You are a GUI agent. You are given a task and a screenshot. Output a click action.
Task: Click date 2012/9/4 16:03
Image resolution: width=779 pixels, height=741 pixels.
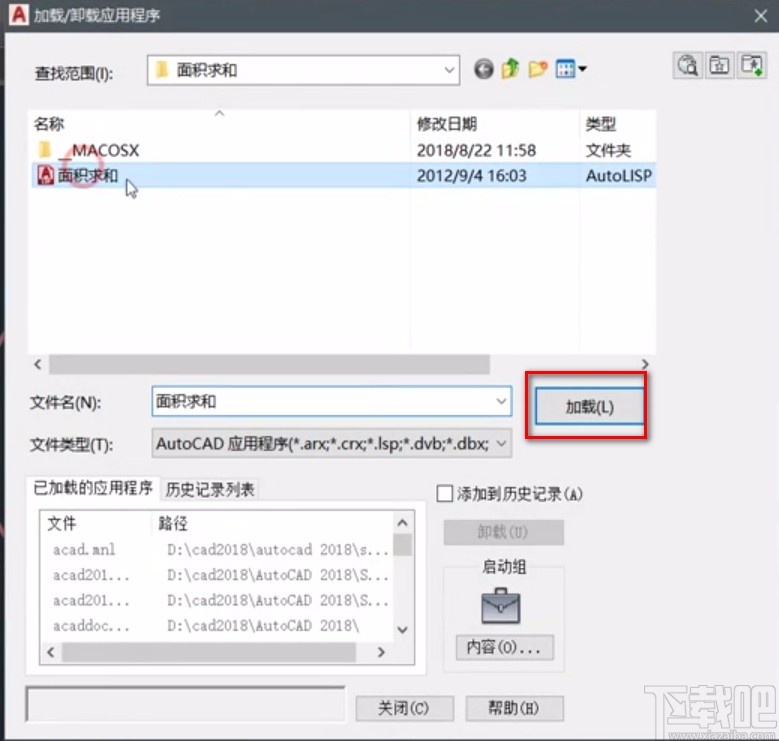(471, 175)
